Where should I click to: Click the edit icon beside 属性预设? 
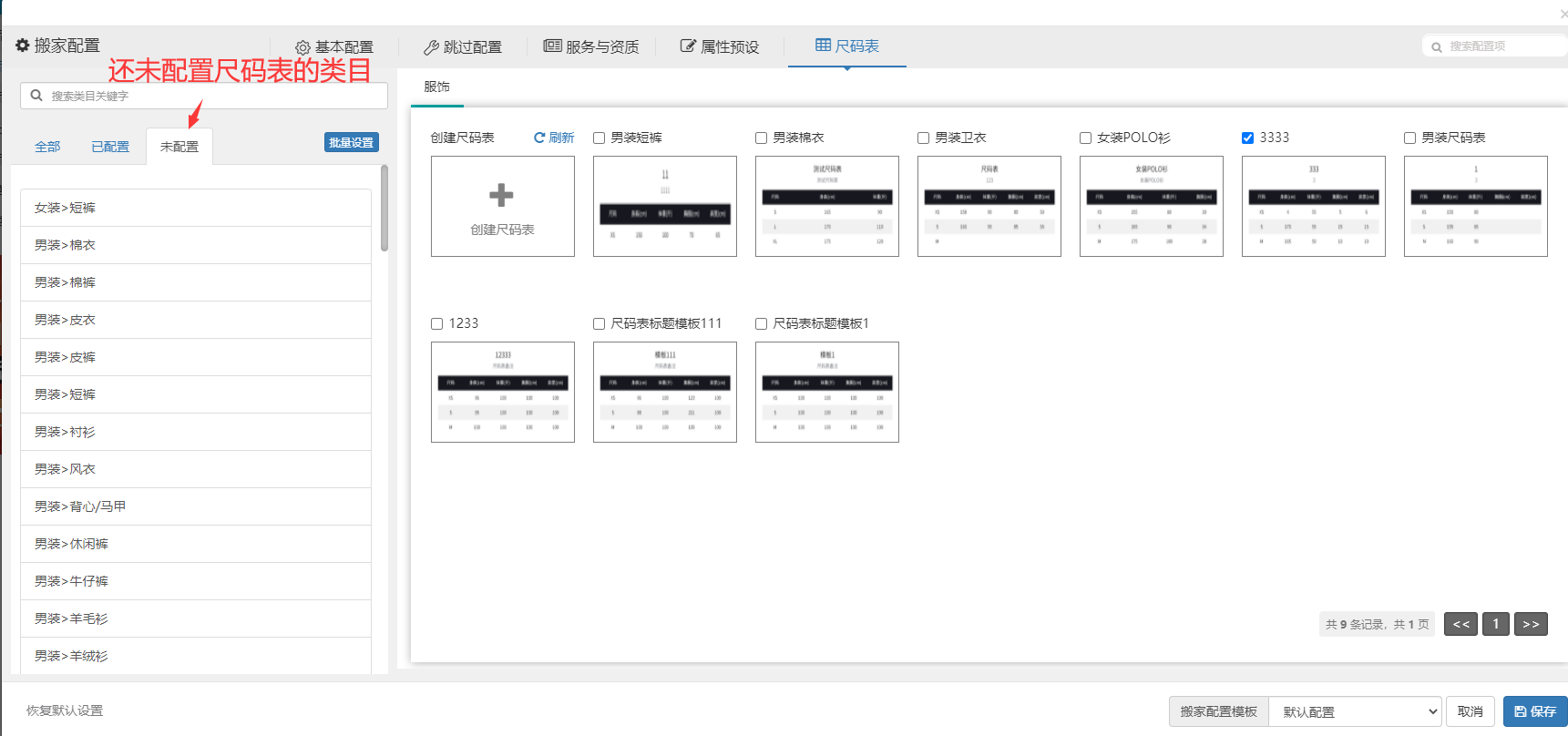(x=688, y=46)
